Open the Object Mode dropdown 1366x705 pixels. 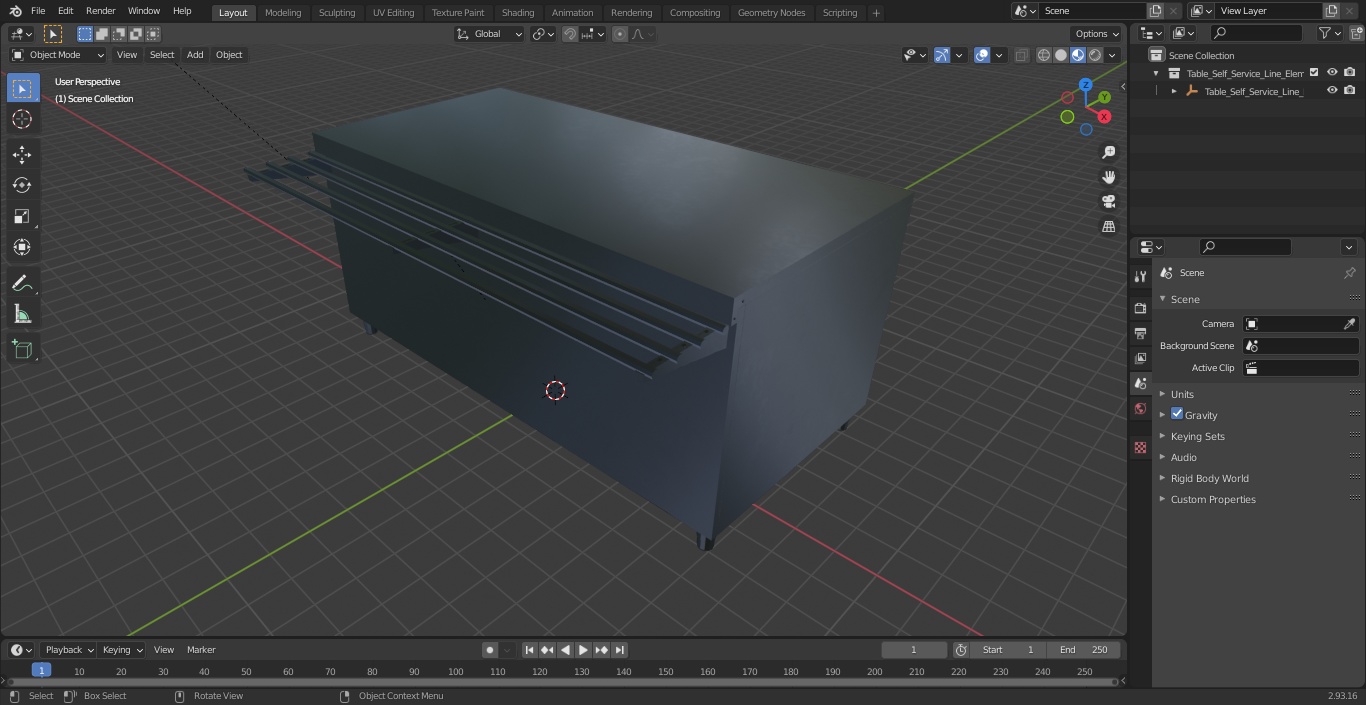point(58,55)
